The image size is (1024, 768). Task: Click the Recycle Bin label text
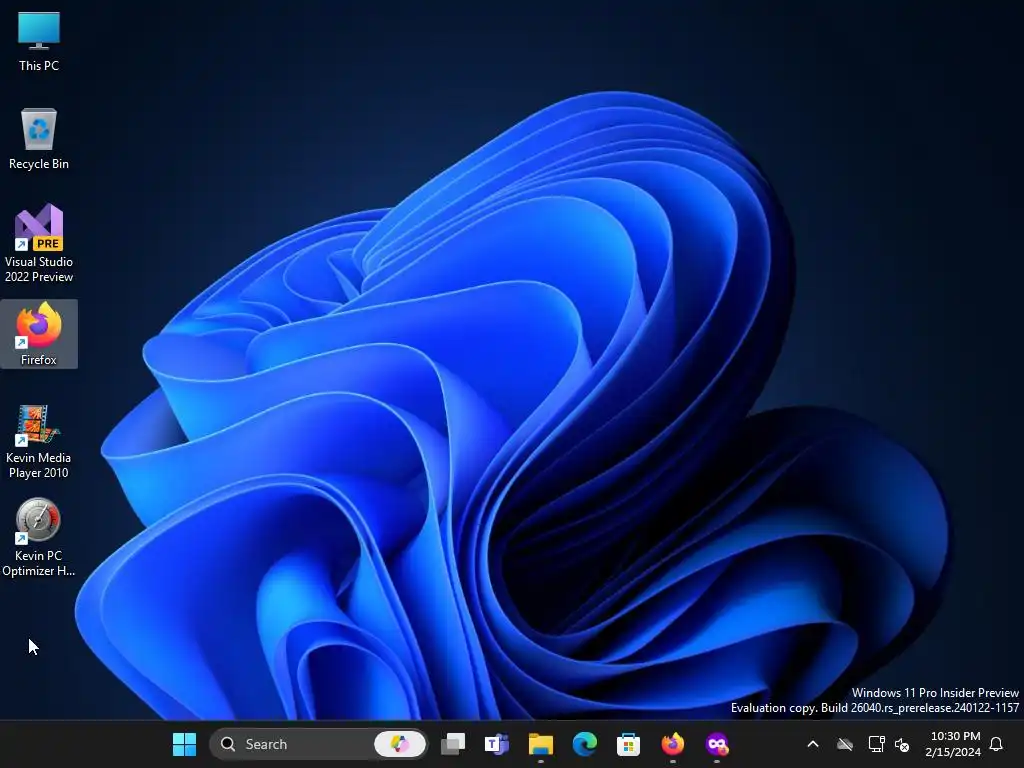coord(39,164)
